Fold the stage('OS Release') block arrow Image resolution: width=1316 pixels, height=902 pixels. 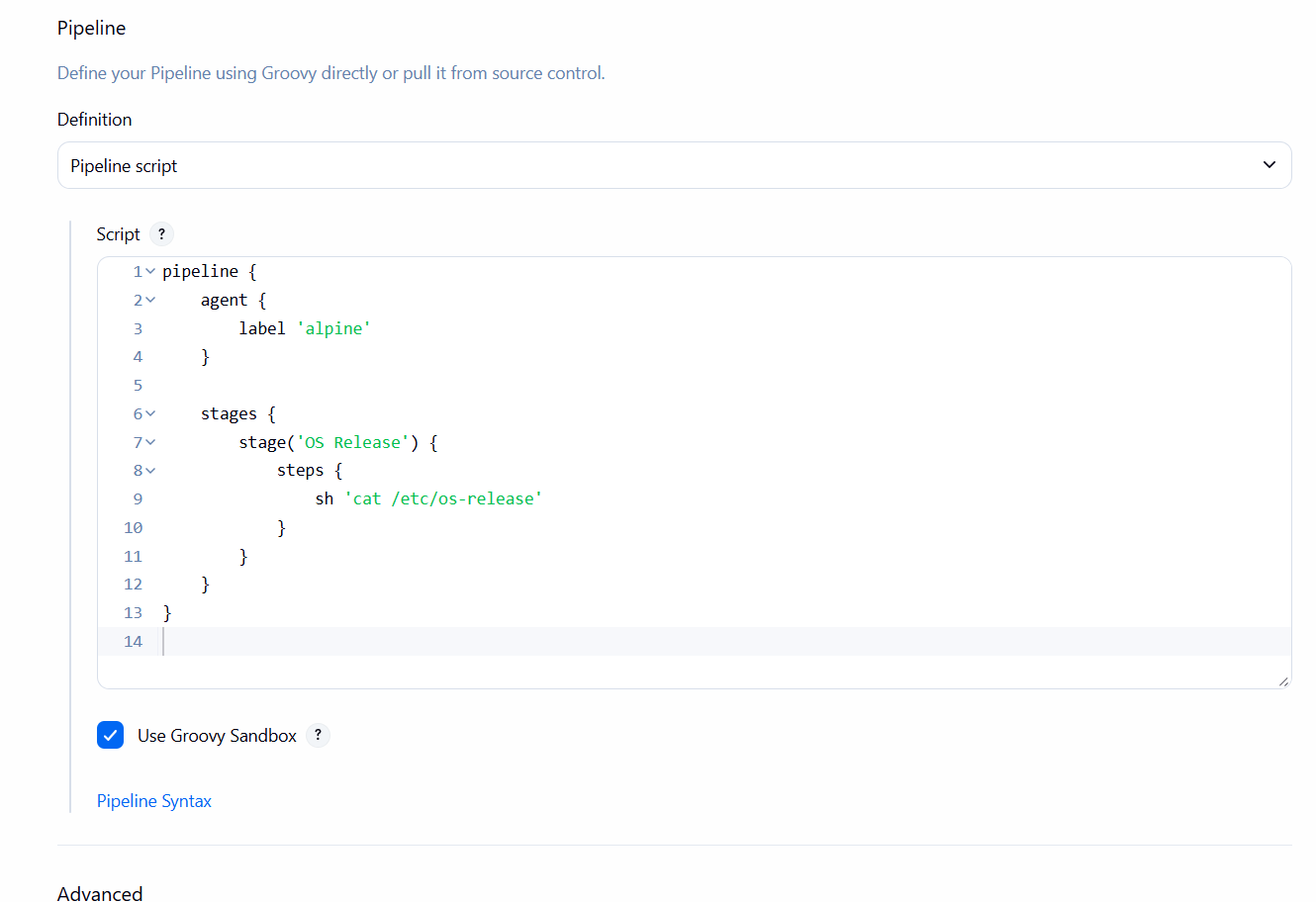(x=150, y=443)
